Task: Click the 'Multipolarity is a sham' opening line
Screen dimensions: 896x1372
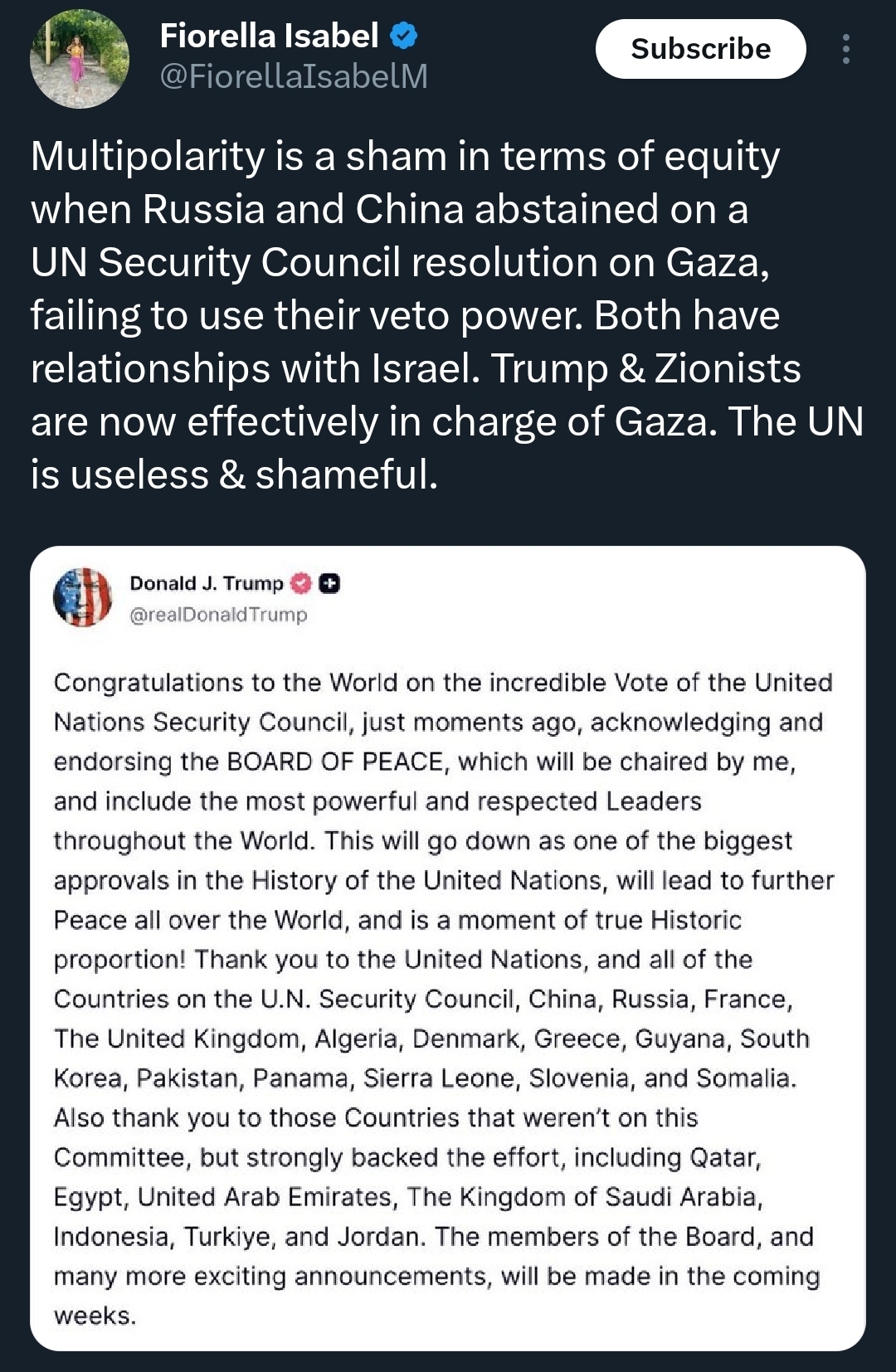Action: tap(239, 156)
